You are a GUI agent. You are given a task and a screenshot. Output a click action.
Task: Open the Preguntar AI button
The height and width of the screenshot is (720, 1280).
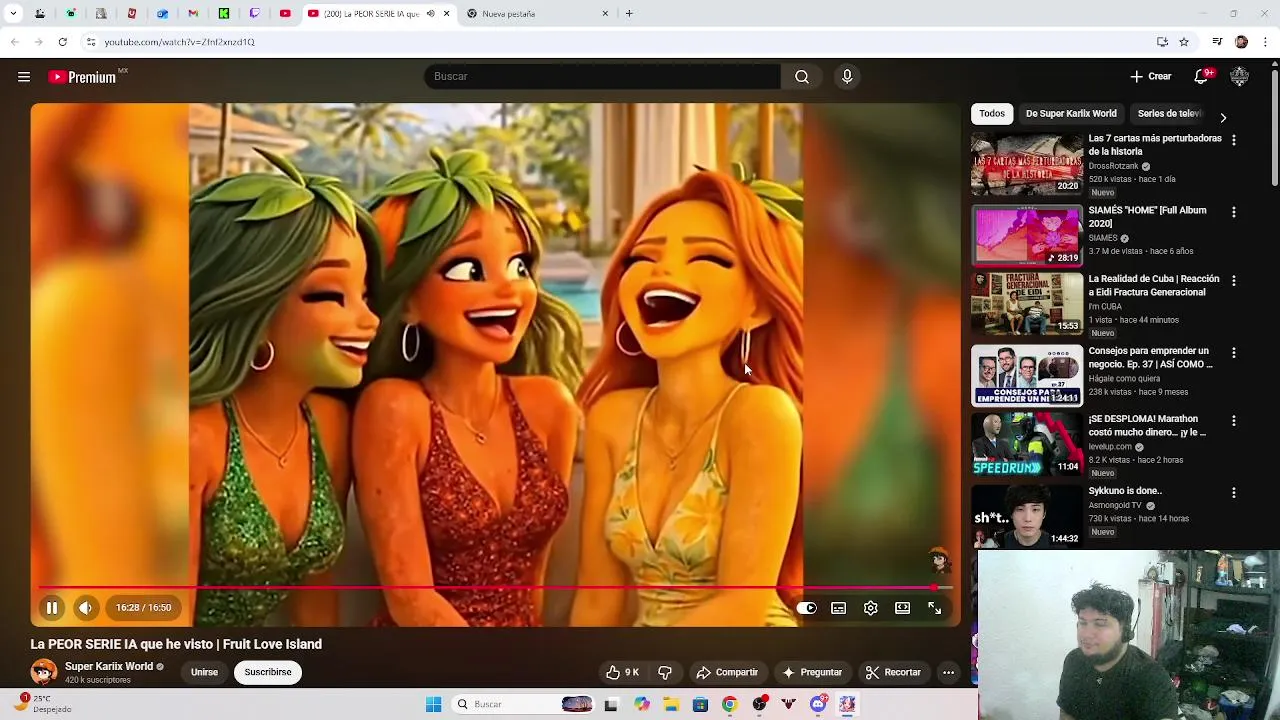812,672
